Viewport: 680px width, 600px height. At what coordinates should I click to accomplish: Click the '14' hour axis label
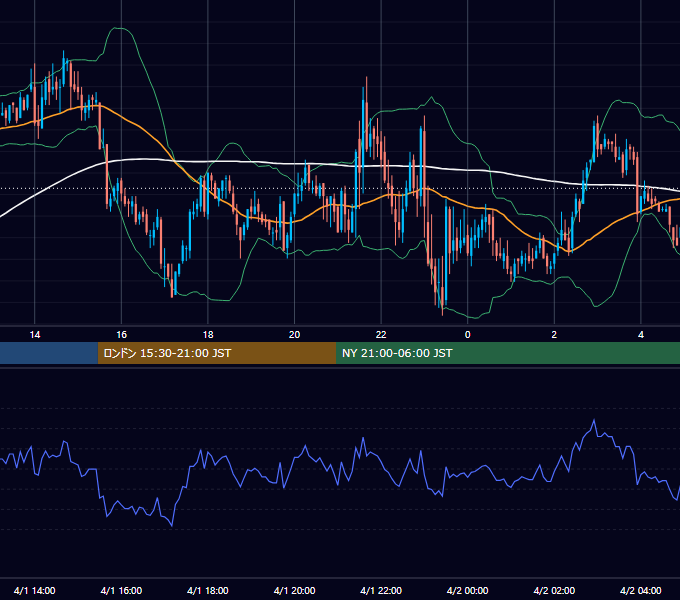(35, 335)
